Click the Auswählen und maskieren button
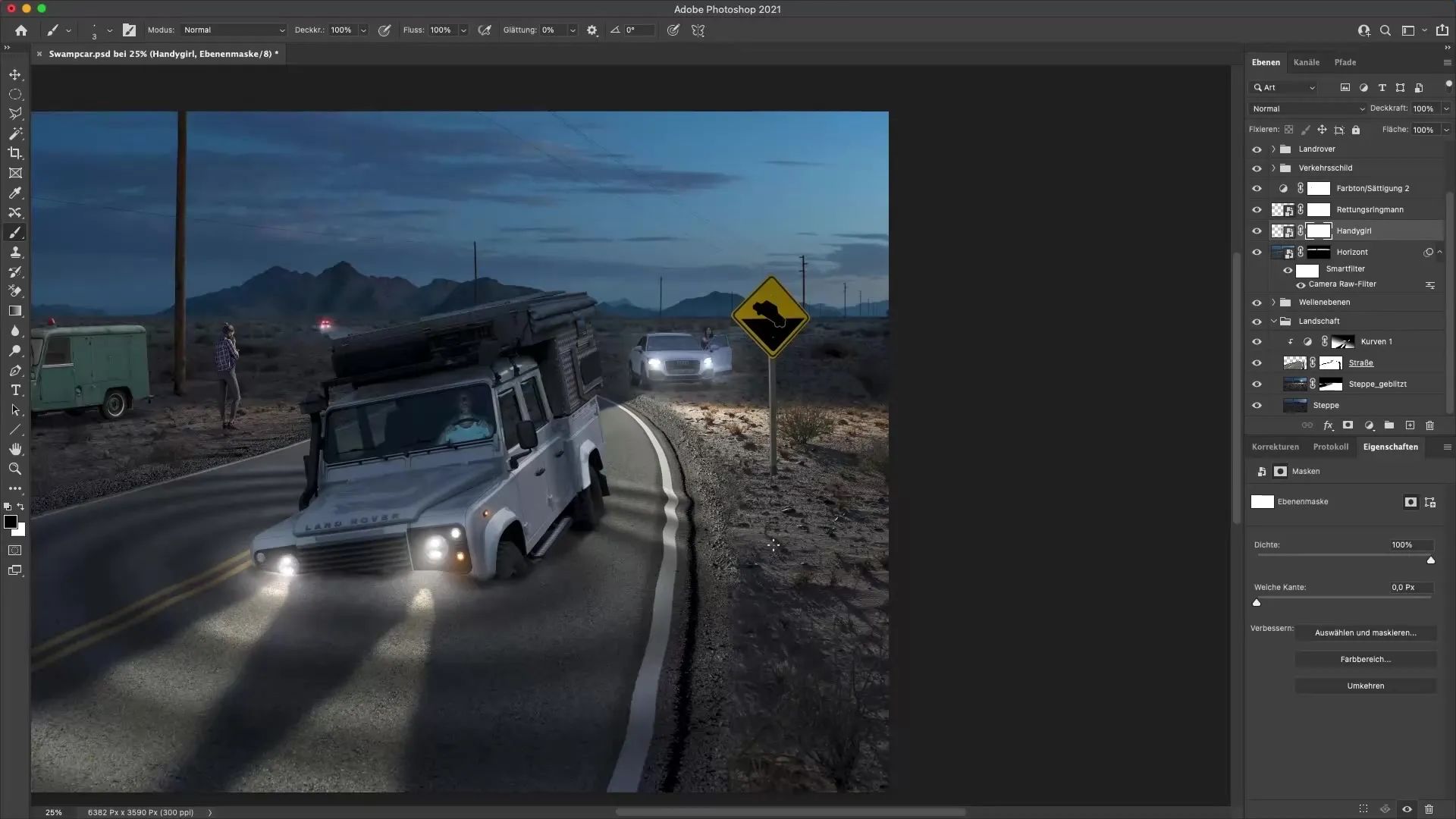This screenshot has height=819, width=1456. point(1366,632)
